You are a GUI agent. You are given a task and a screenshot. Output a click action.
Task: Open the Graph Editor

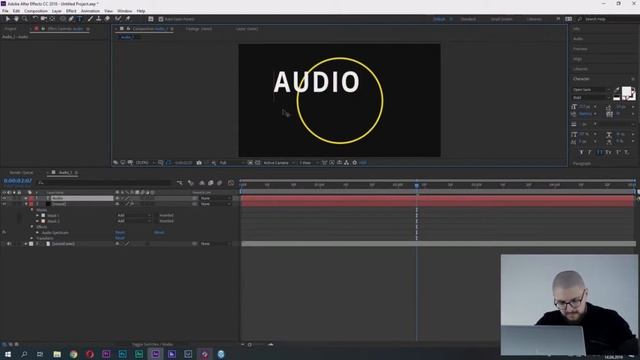(x=231, y=183)
